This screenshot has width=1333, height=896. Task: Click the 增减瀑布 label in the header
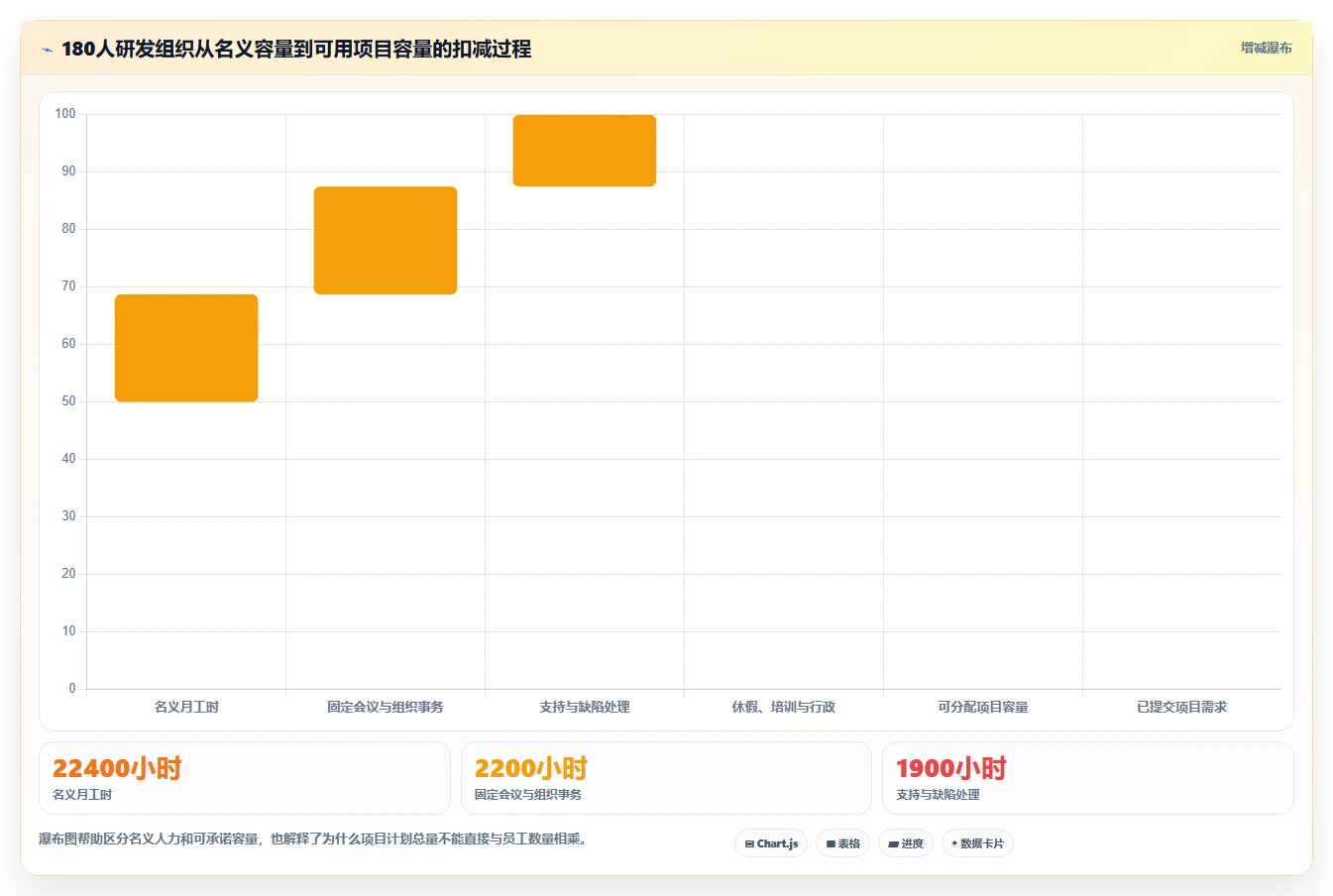pyautogui.click(x=1266, y=48)
